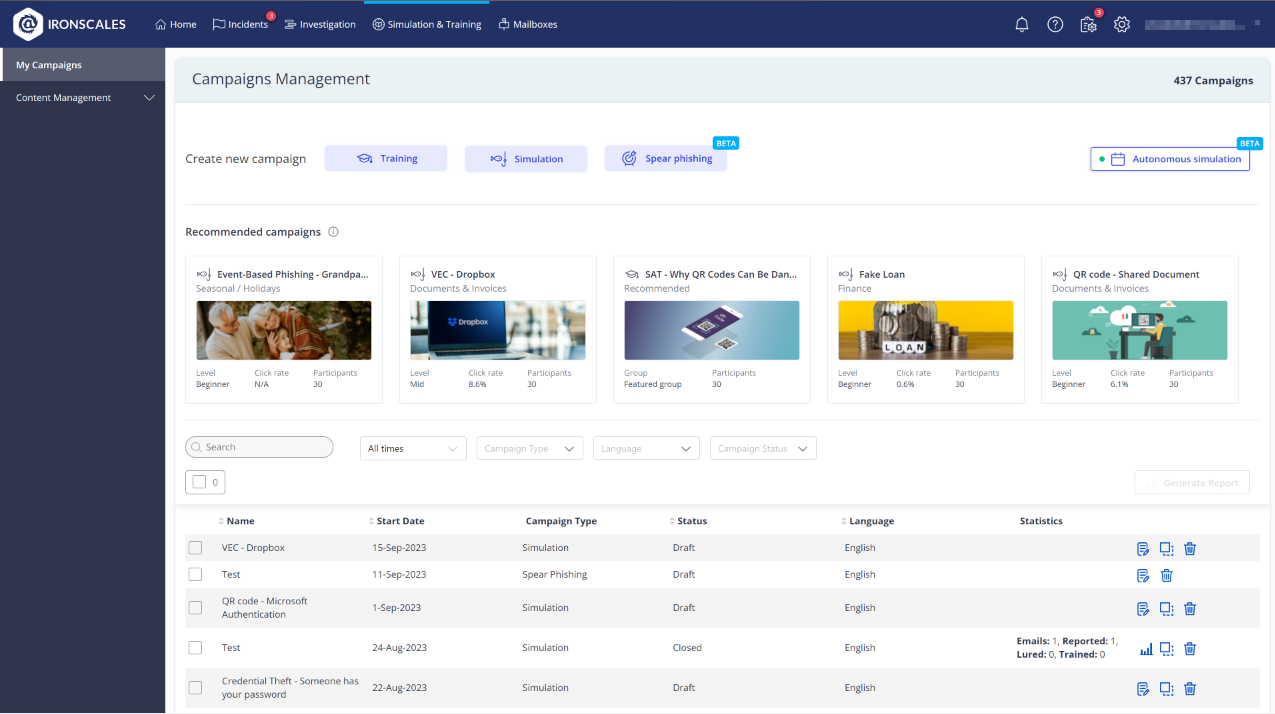
Task: Click the help question mark icon
Action: point(1055,25)
